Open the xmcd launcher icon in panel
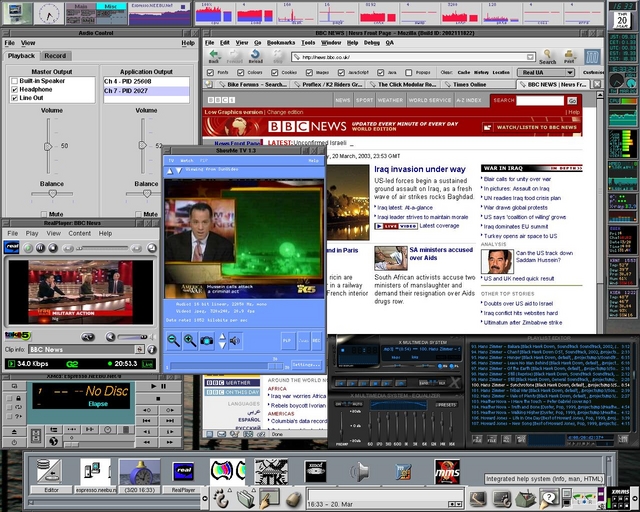Screen dimensions: 640x512 point(316,472)
